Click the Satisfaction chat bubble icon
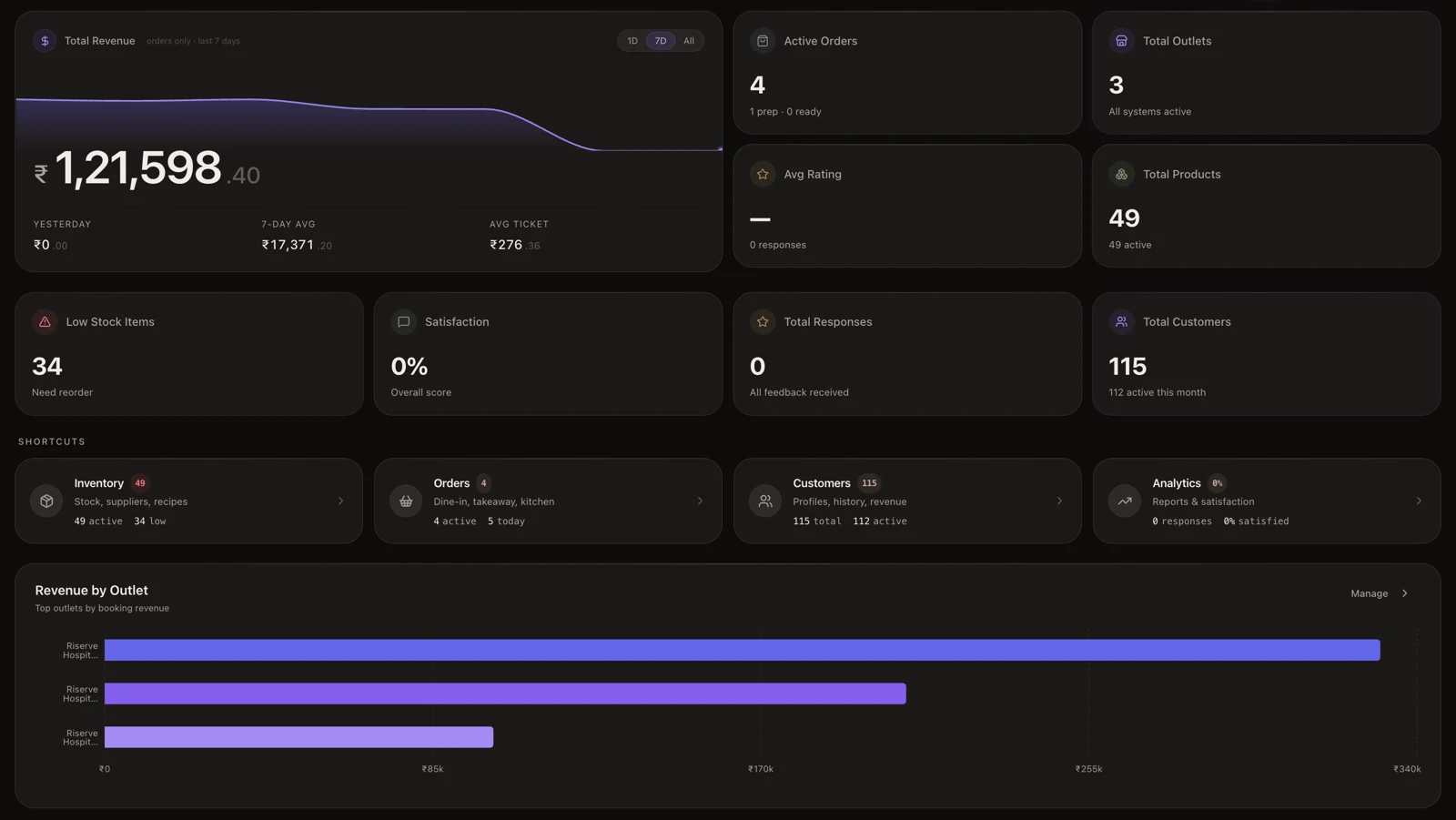1456x820 pixels. click(x=403, y=321)
